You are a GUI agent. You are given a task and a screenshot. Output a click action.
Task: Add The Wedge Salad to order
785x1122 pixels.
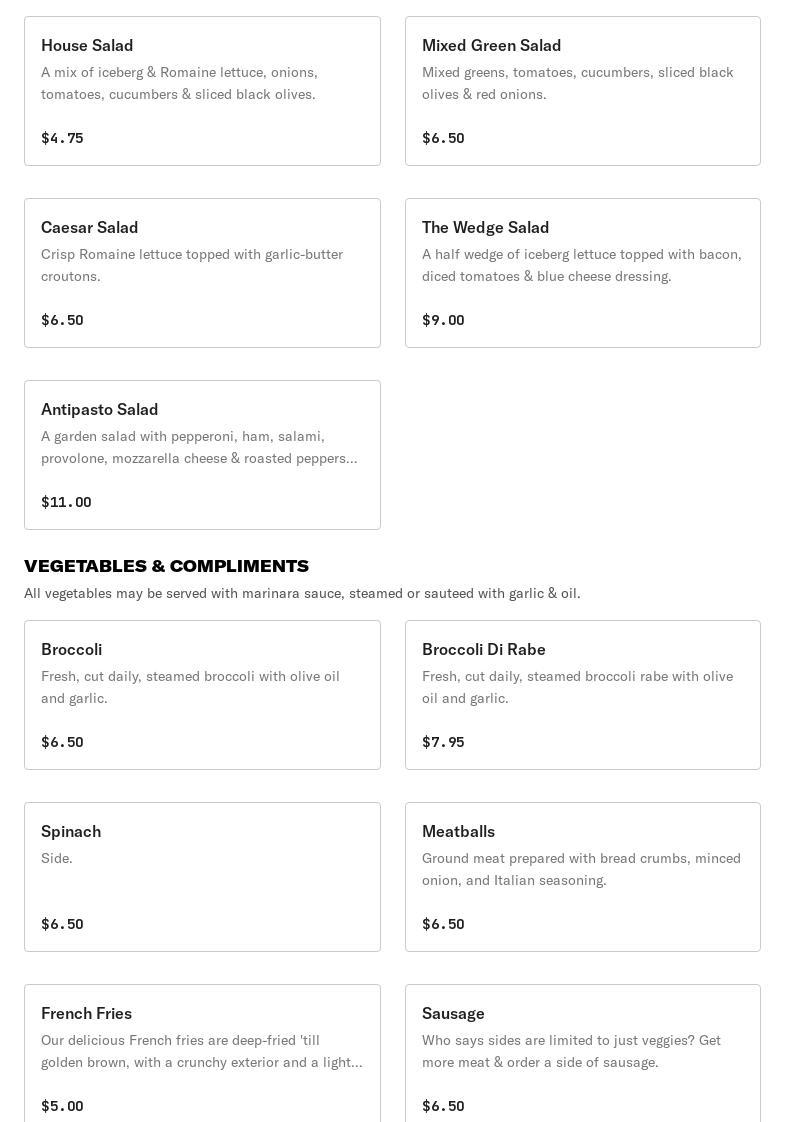(x=582, y=273)
